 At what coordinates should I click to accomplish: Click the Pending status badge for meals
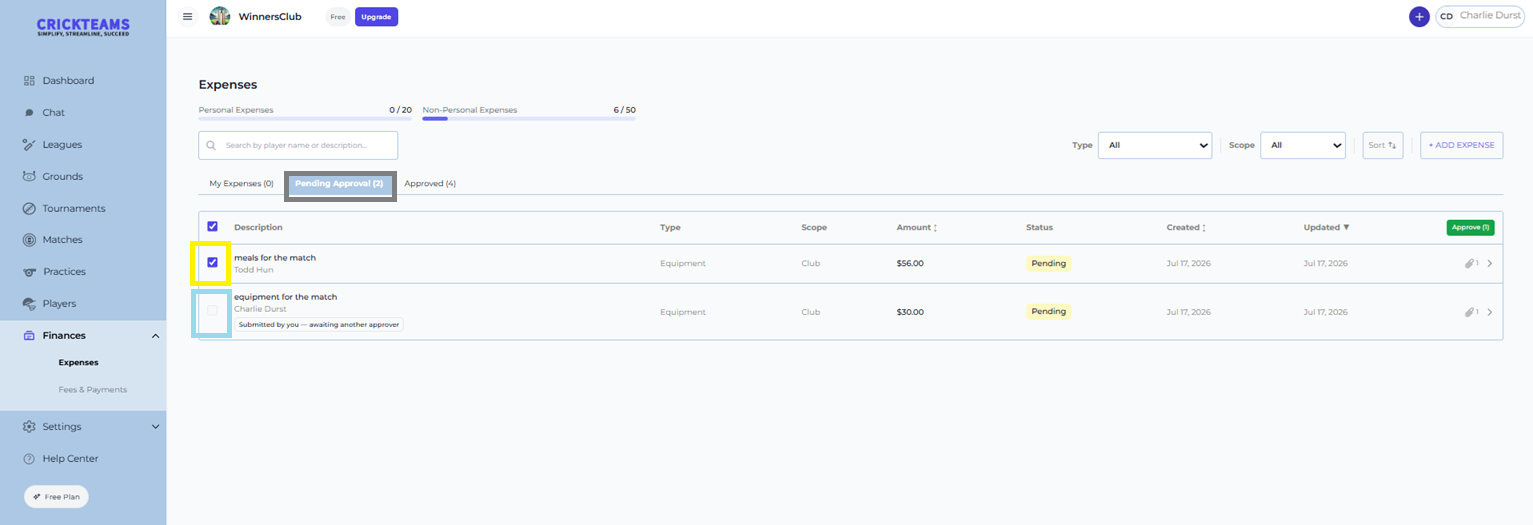point(1048,263)
